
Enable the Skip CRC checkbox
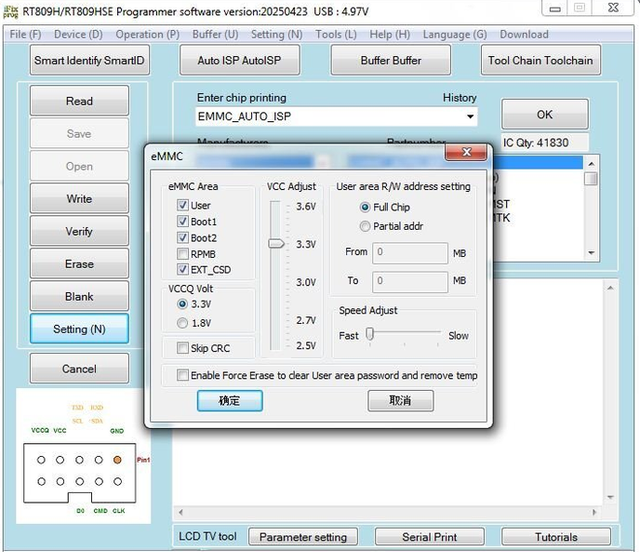(182, 348)
